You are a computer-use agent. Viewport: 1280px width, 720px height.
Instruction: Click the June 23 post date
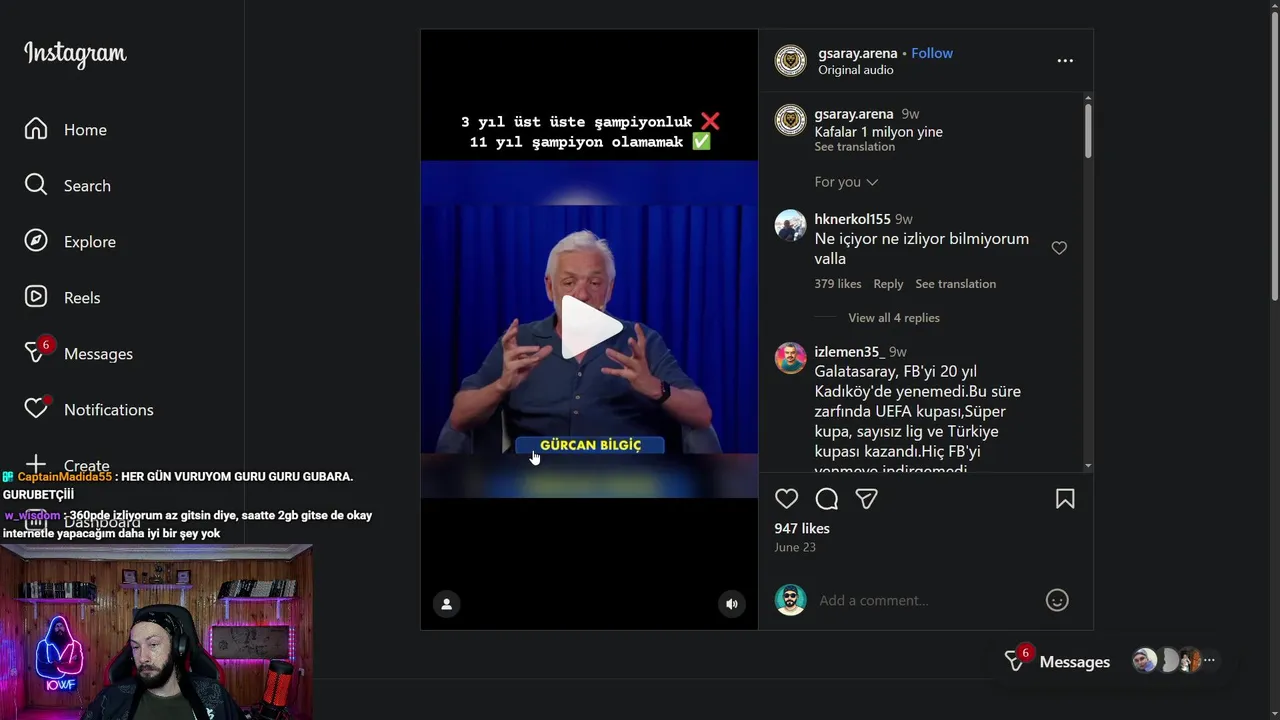[x=795, y=547]
